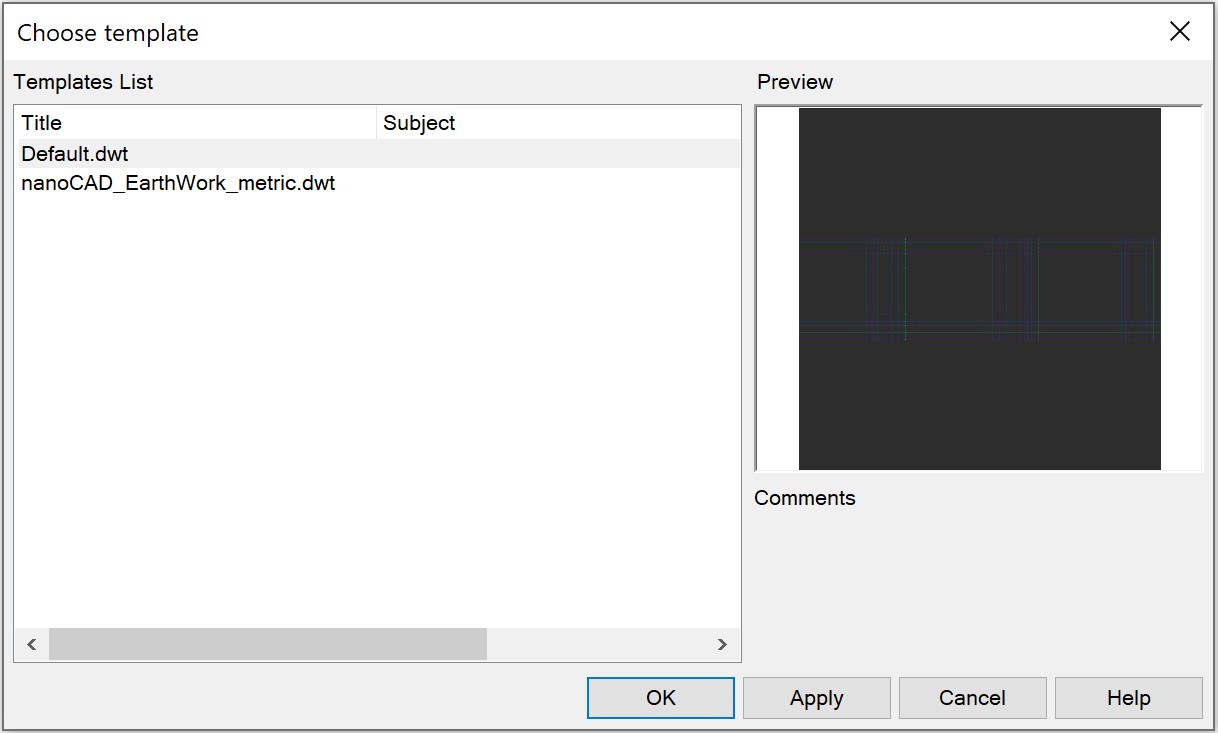
Task: Close the Choose template dialog
Action: point(1179,32)
